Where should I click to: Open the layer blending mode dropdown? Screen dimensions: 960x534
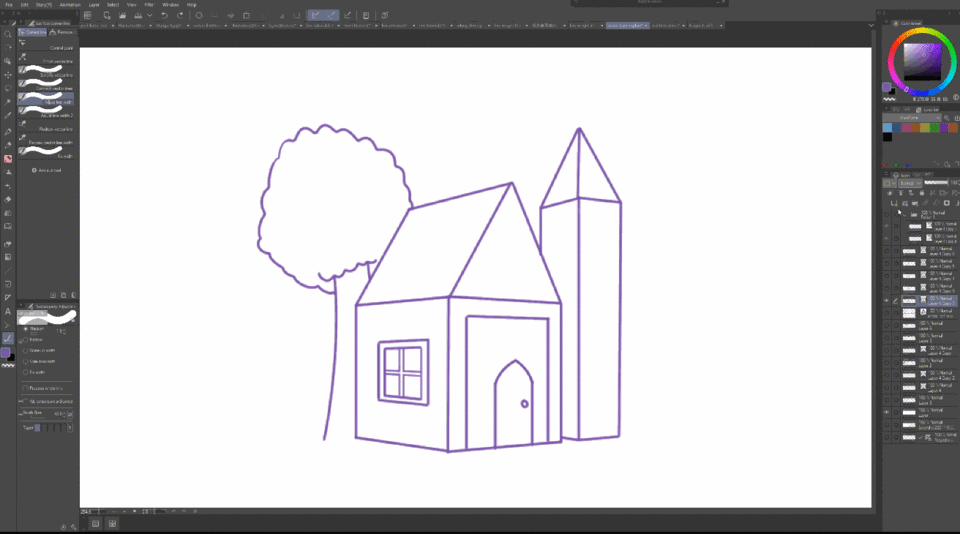910,183
